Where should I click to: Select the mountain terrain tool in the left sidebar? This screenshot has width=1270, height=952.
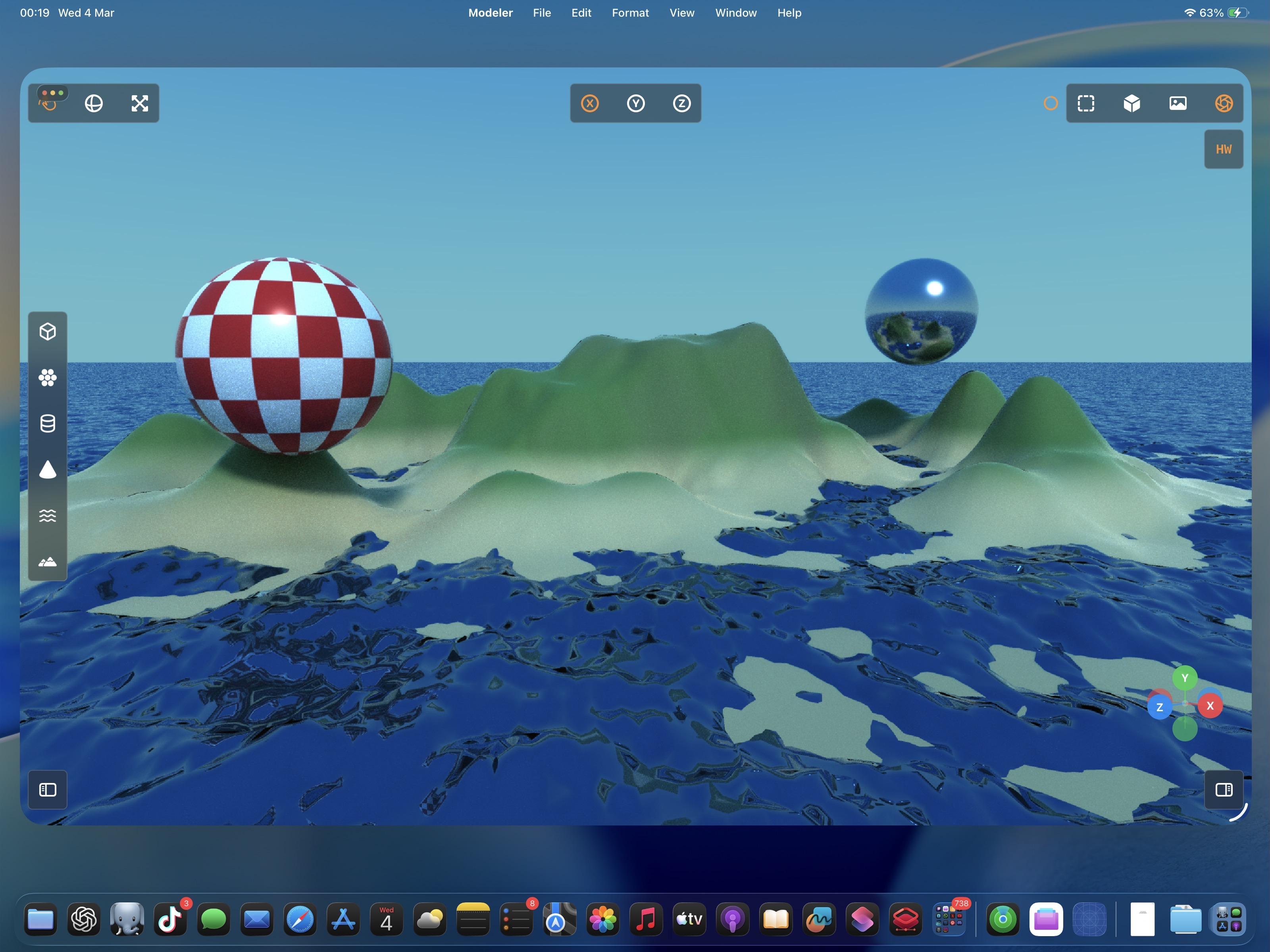click(x=48, y=561)
